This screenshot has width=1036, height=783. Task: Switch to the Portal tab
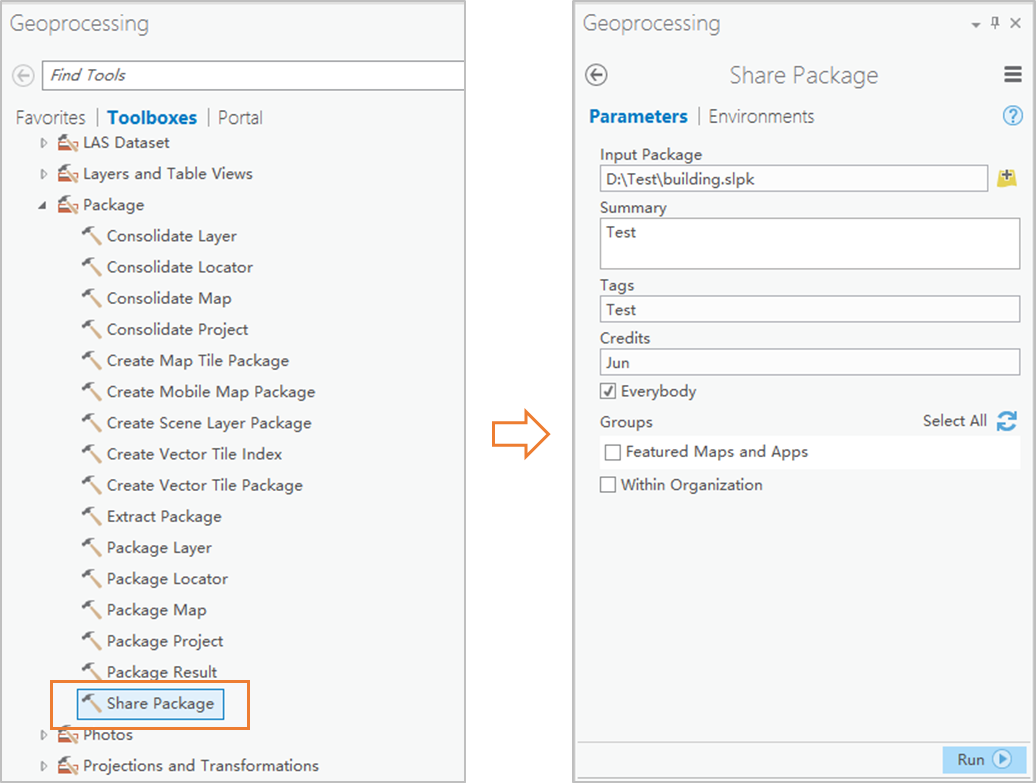(x=240, y=117)
